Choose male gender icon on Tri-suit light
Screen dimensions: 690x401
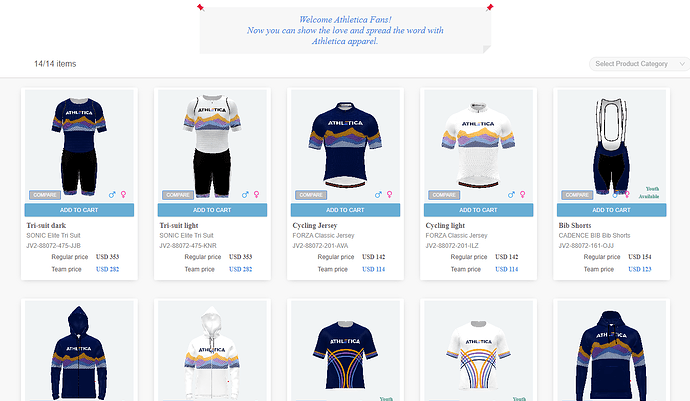[x=245, y=195]
